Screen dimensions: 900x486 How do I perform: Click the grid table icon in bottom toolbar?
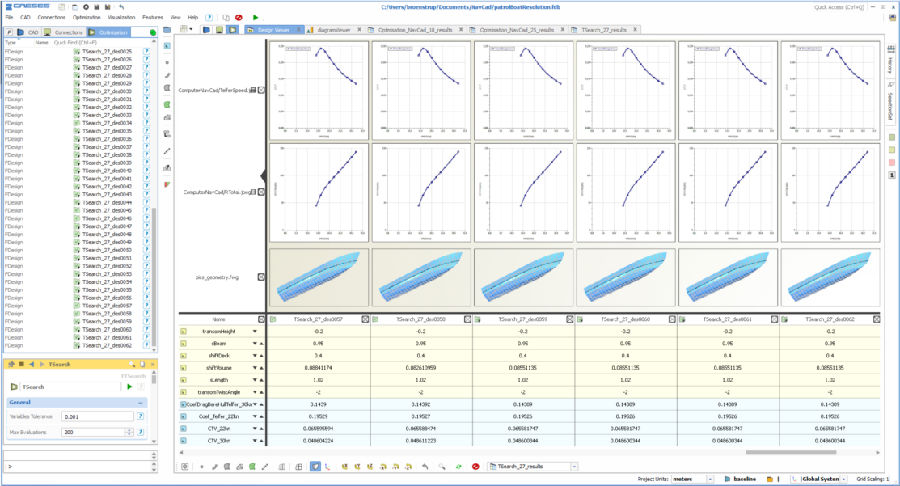(298, 466)
